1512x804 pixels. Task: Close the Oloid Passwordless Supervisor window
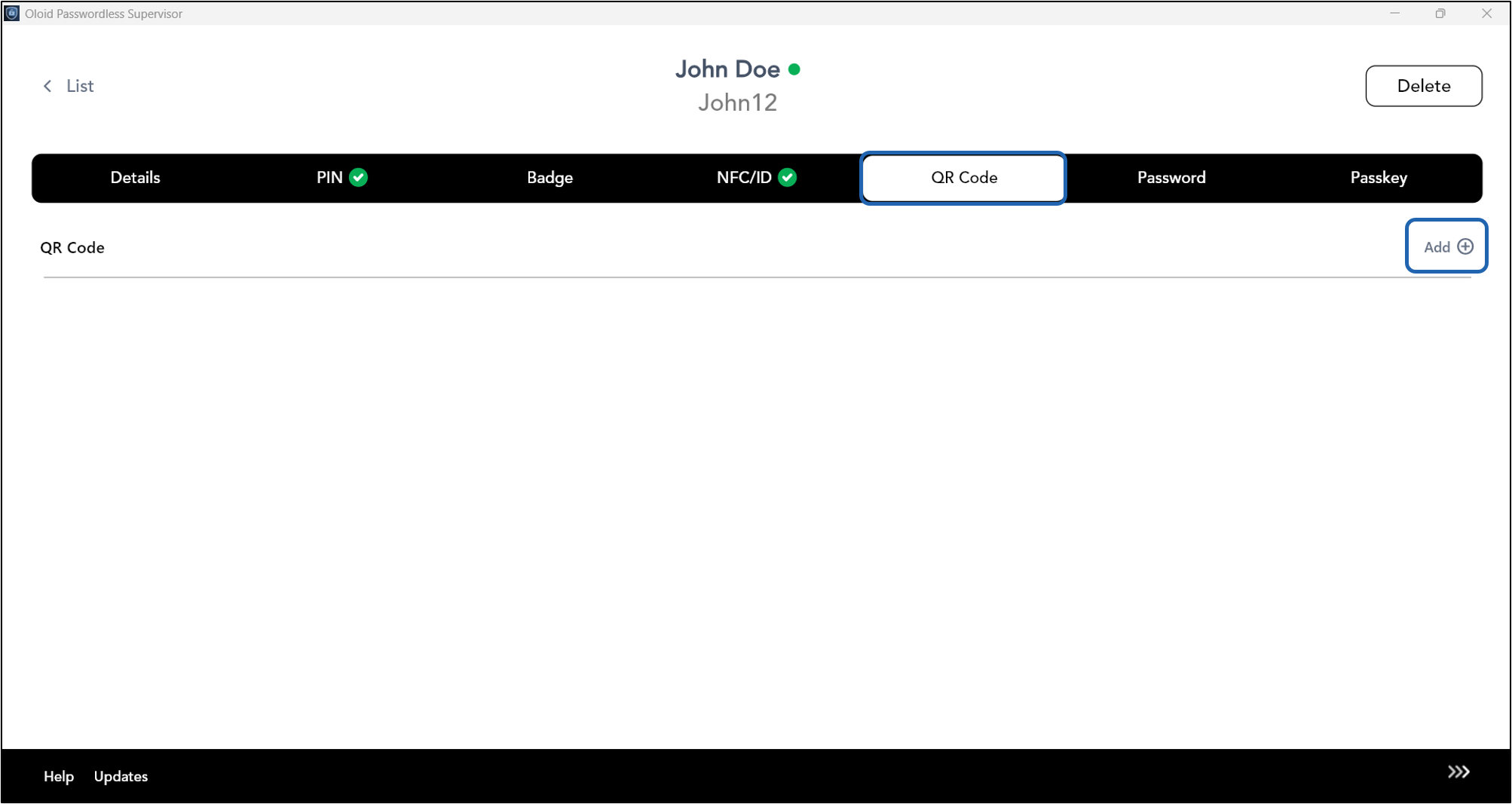pyautogui.click(x=1486, y=14)
